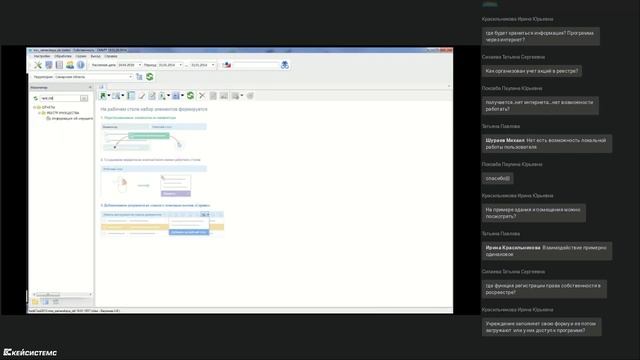This screenshot has width=640, height=360.
Task: Click the blue page icon at navigator bottom
Action: click(46, 302)
